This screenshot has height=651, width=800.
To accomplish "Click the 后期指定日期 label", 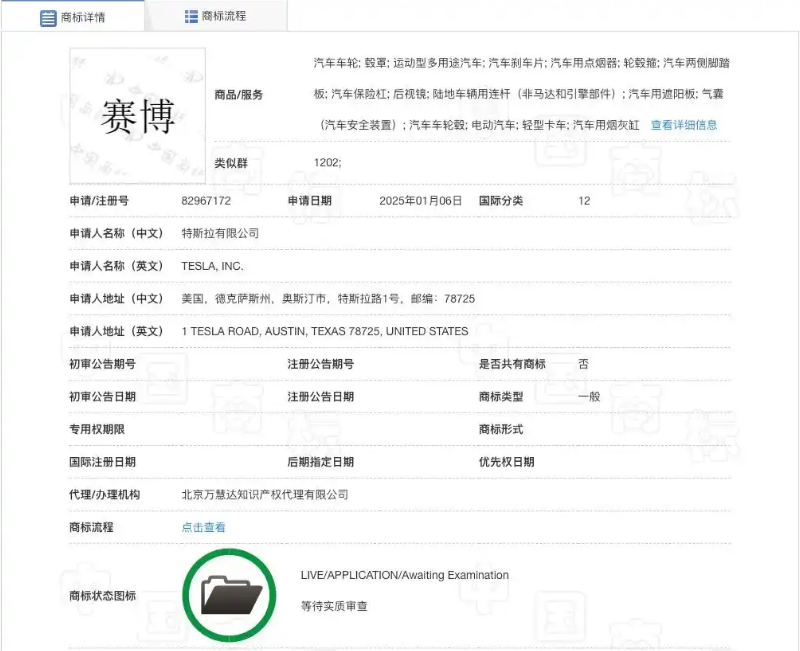I will [321, 462].
